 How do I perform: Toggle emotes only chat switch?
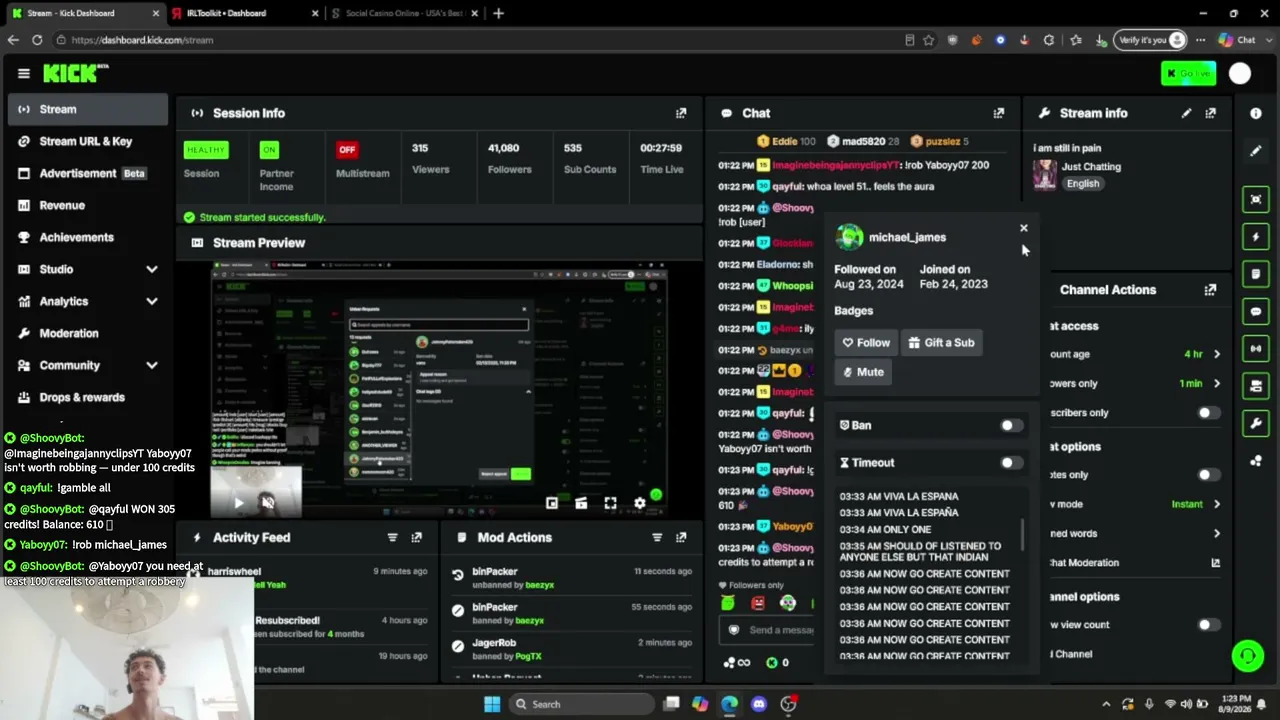tap(1208, 475)
